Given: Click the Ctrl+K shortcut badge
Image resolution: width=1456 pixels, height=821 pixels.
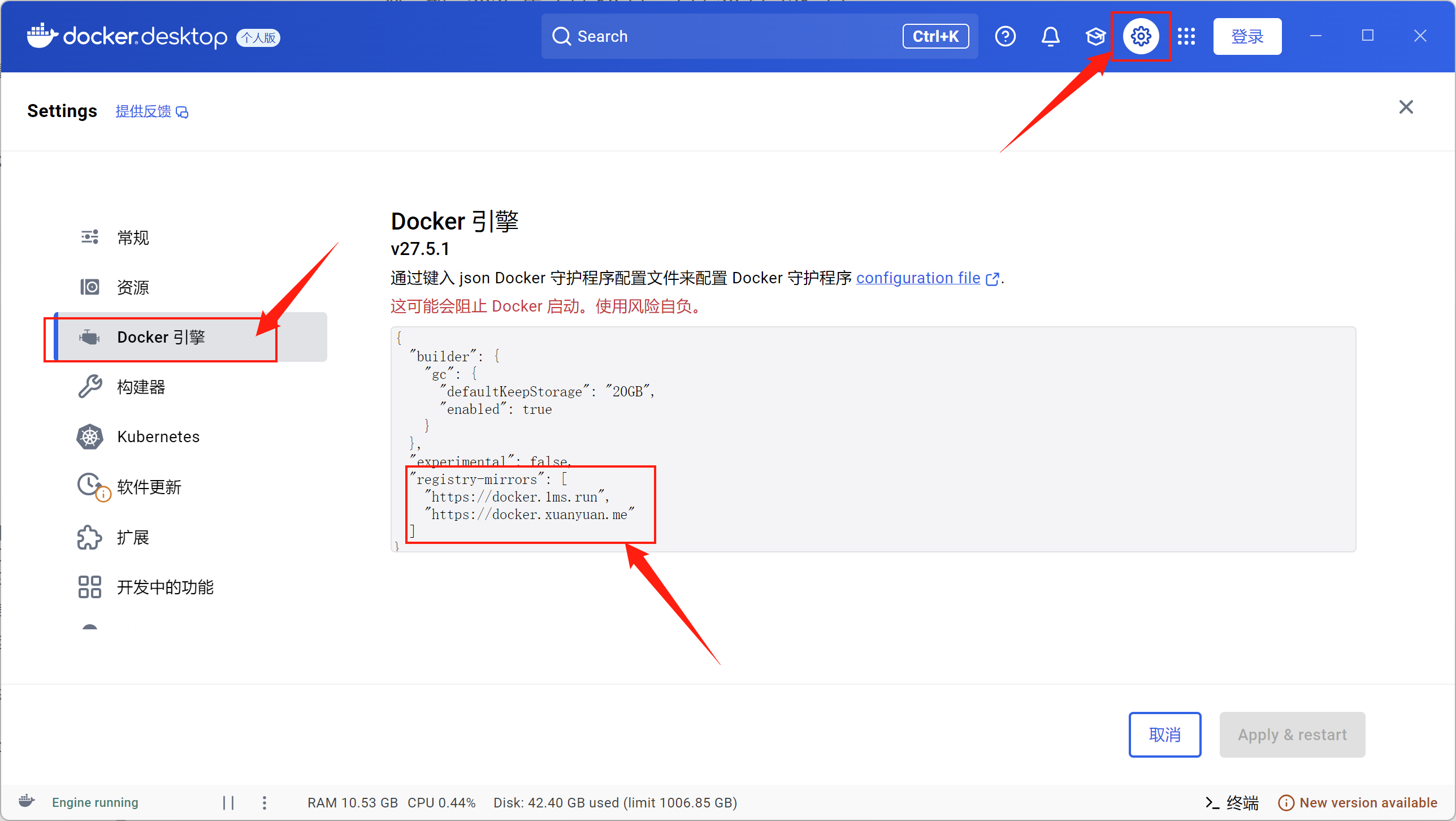Looking at the screenshot, I should coord(935,36).
